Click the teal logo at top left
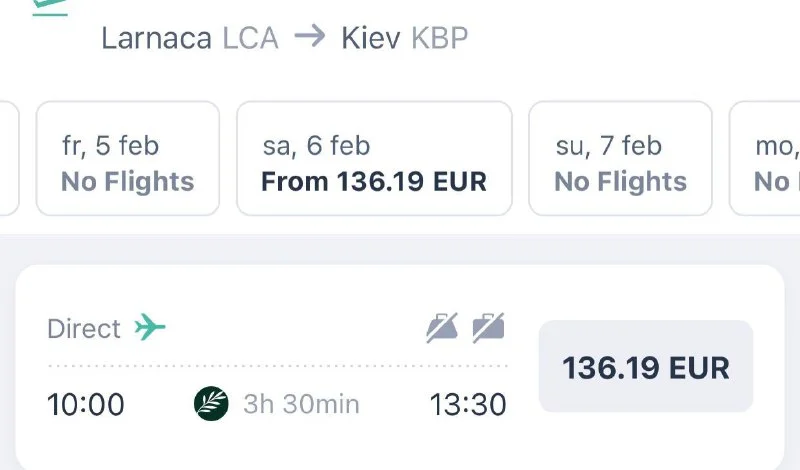Image resolution: width=800 pixels, height=470 pixels. pyautogui.click(x=48, y=5)
